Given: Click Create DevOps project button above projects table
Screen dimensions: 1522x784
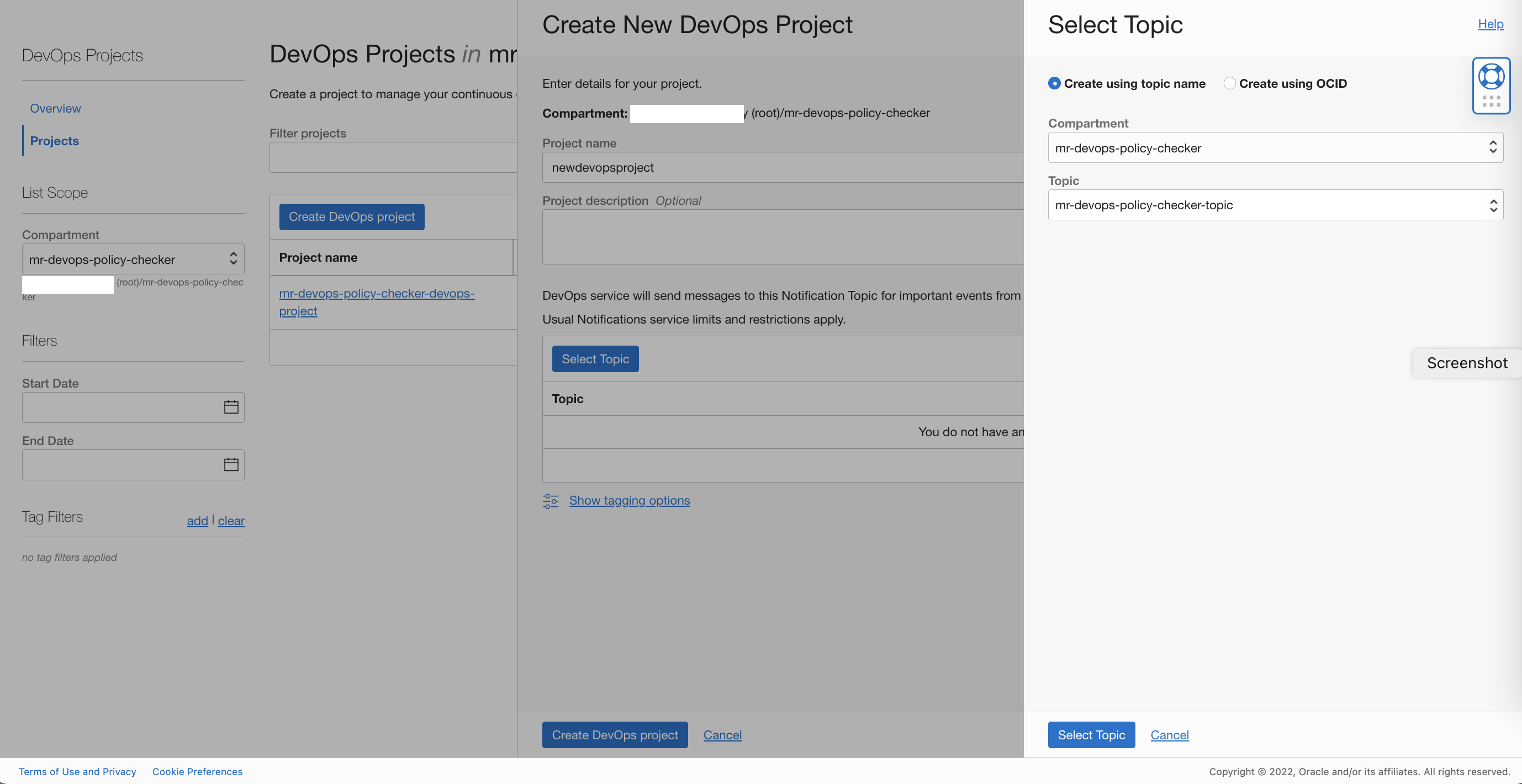Looking at the screenshot, I should pos(352,217).
